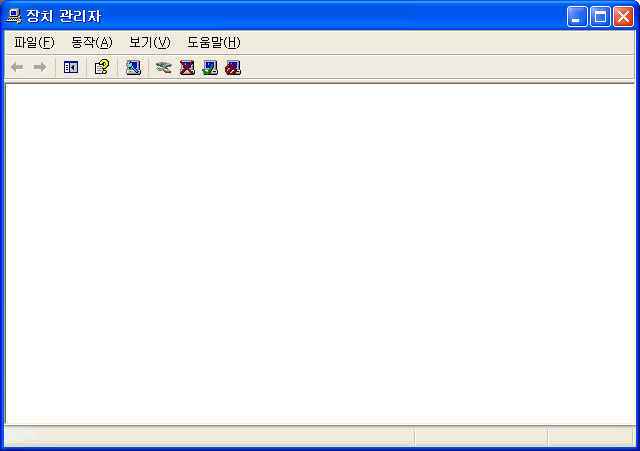
Task: Toggle the show/hide console tree icon
Action: tap(71, 67)
